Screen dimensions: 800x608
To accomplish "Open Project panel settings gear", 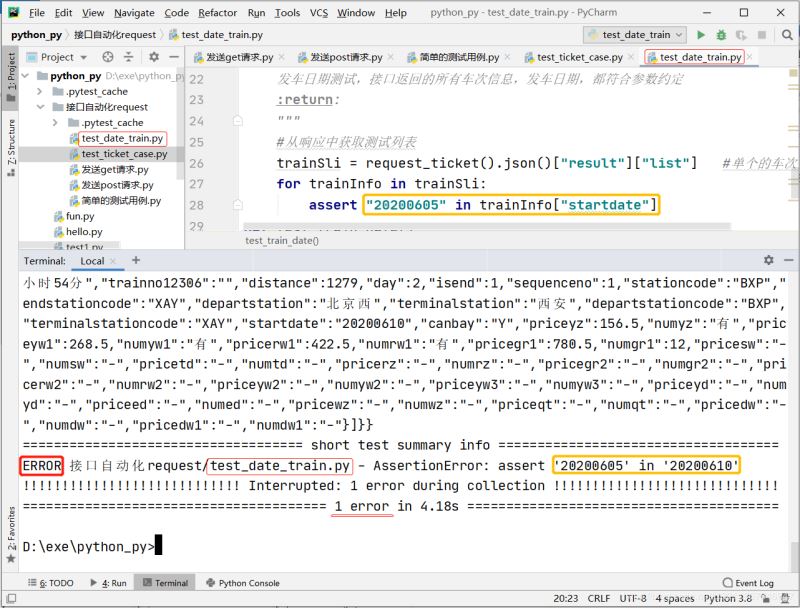I will point(155,57).
